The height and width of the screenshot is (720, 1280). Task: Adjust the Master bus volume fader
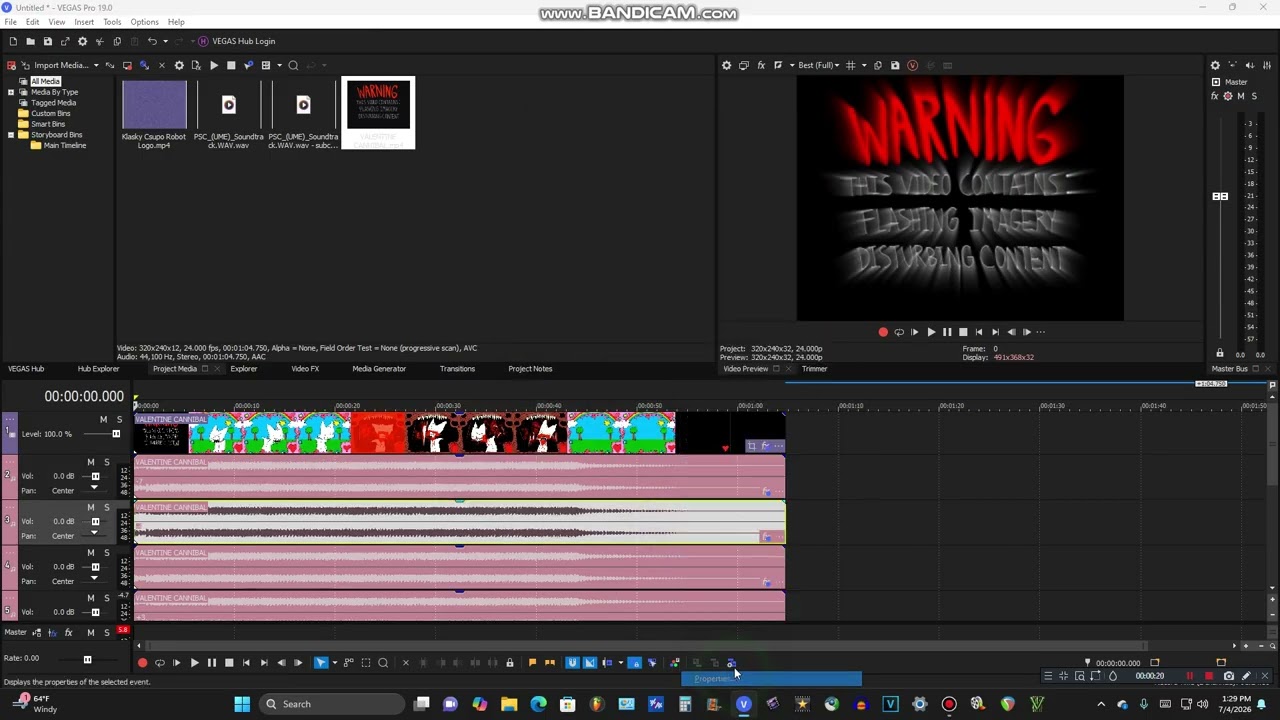(1220, 196)
